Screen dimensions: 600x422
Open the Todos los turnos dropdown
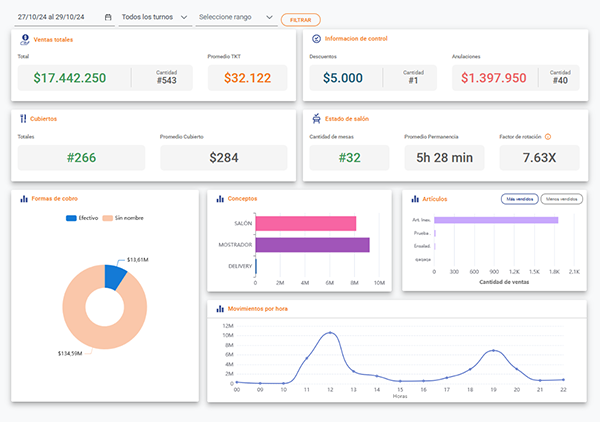pos(153,18)
